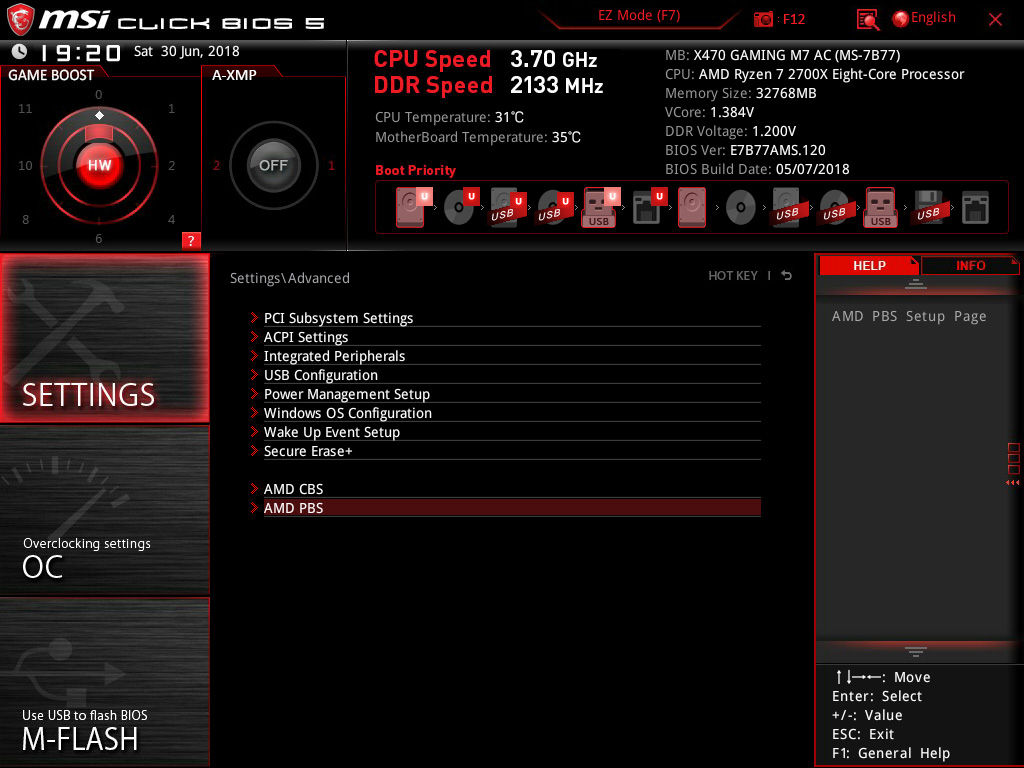Viewport: 1024px width, 768px height.
Task: Set Game Boost dial to level 11
Action: click(x=25, y=108)
